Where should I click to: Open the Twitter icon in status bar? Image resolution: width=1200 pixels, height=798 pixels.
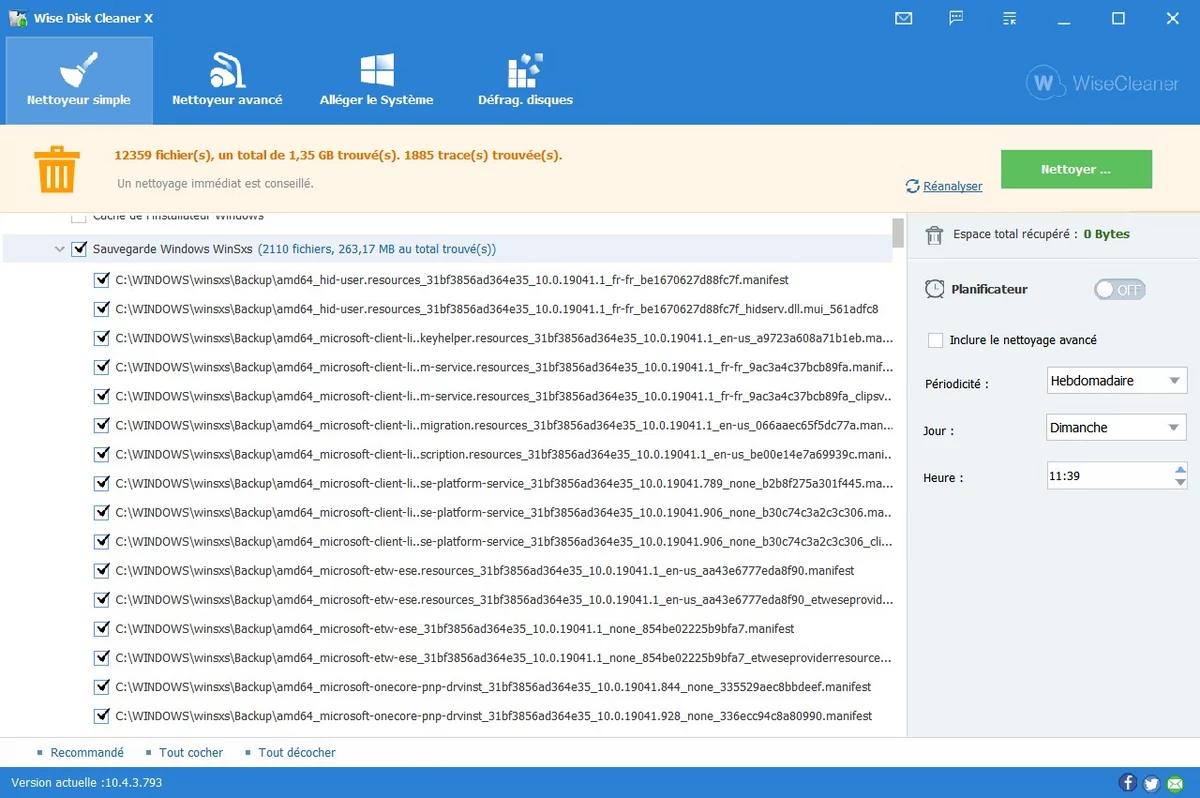(x=1151, y=783)
